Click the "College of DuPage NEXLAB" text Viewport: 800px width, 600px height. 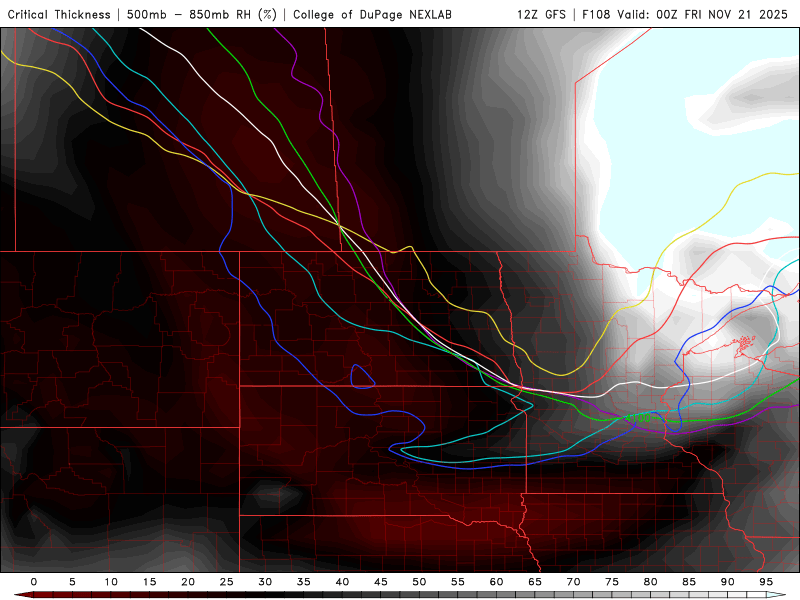click(372, 15)
